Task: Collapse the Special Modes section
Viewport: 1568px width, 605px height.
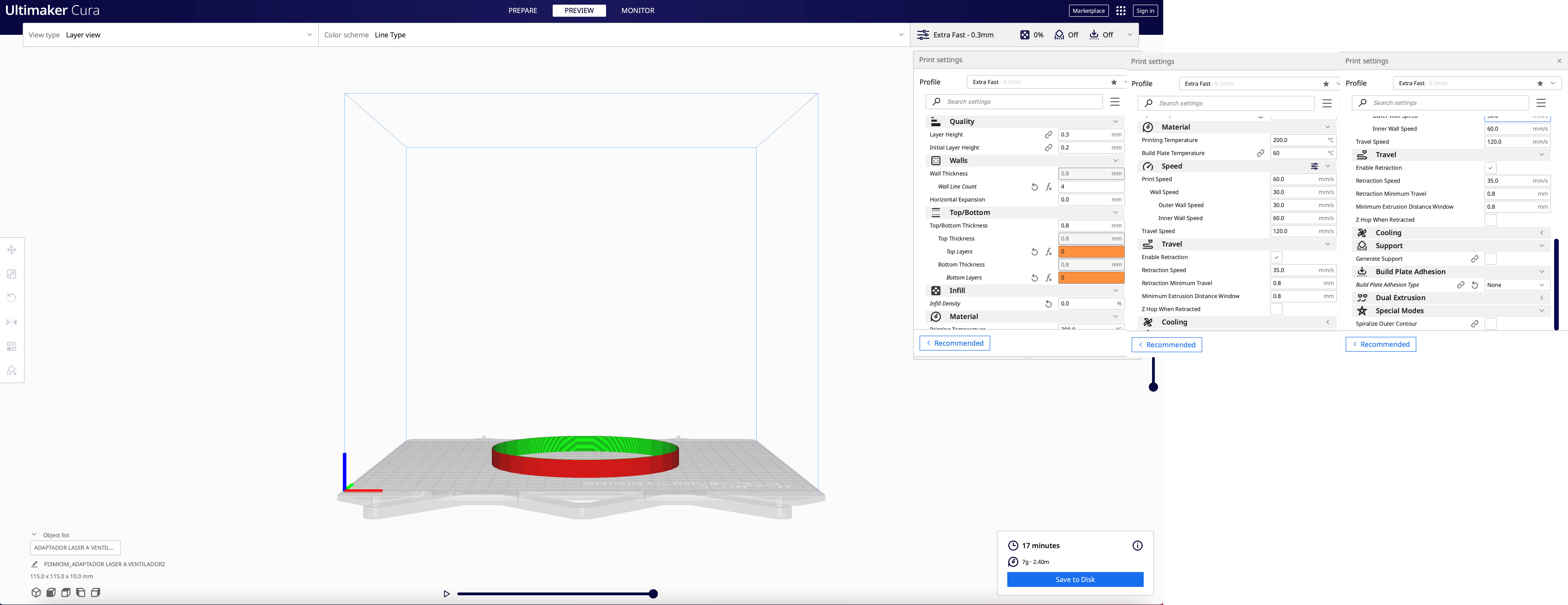Action: pos(1451,311)
